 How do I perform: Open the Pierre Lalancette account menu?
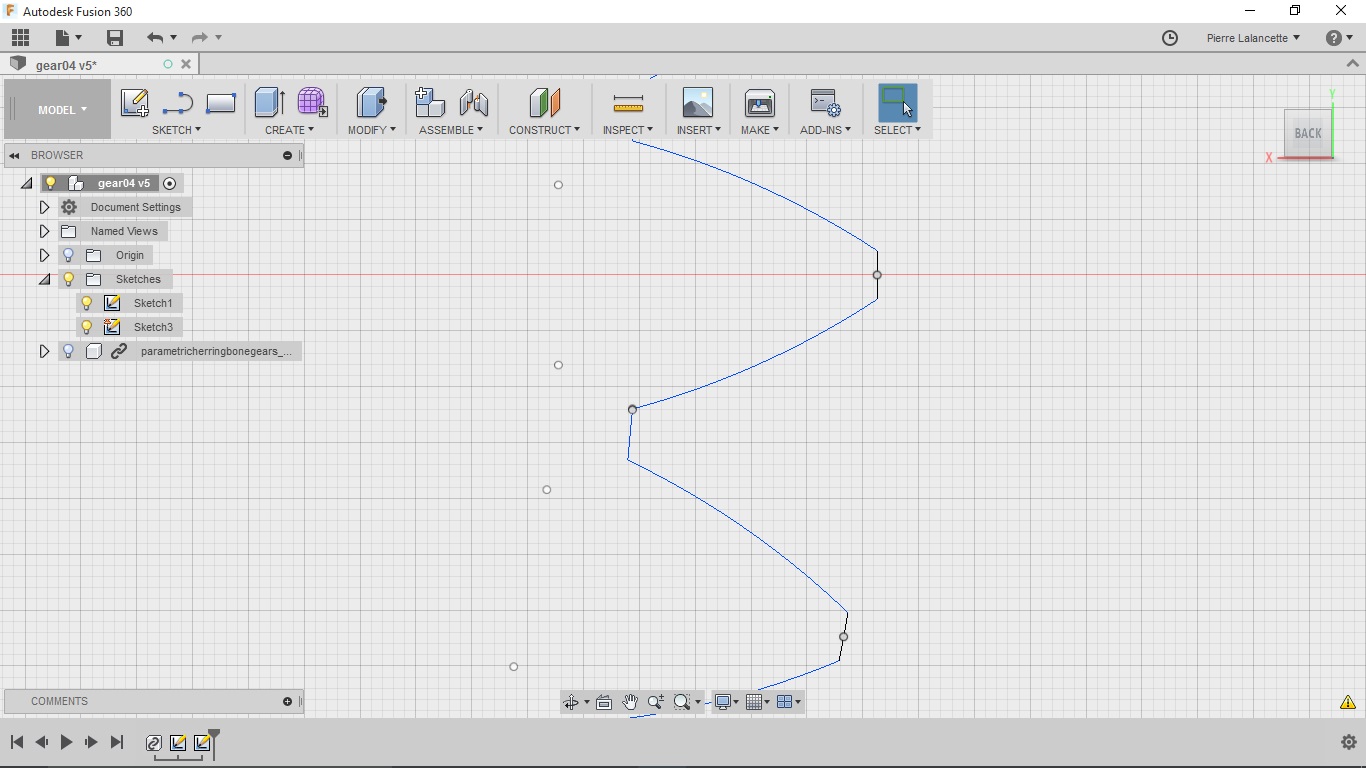coord(1252,38)
